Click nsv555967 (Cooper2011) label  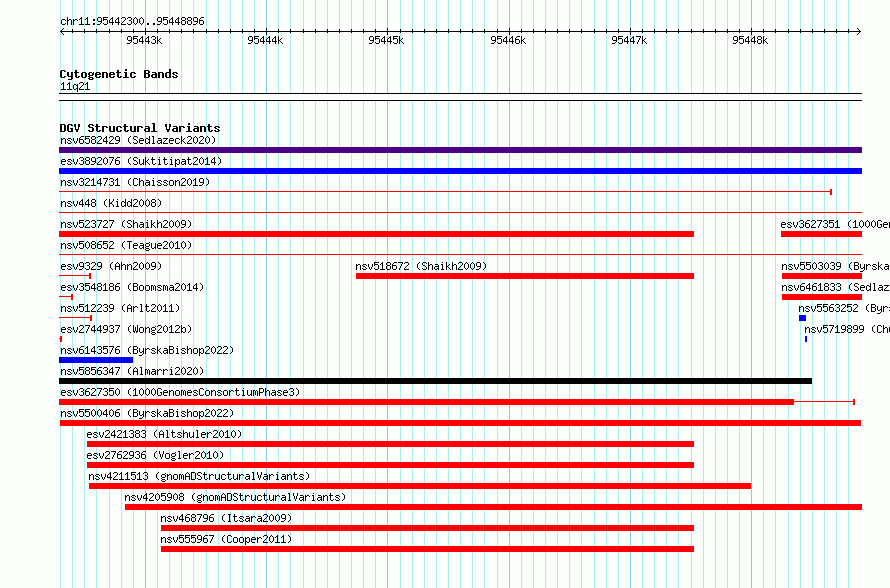tap(226, 539)
